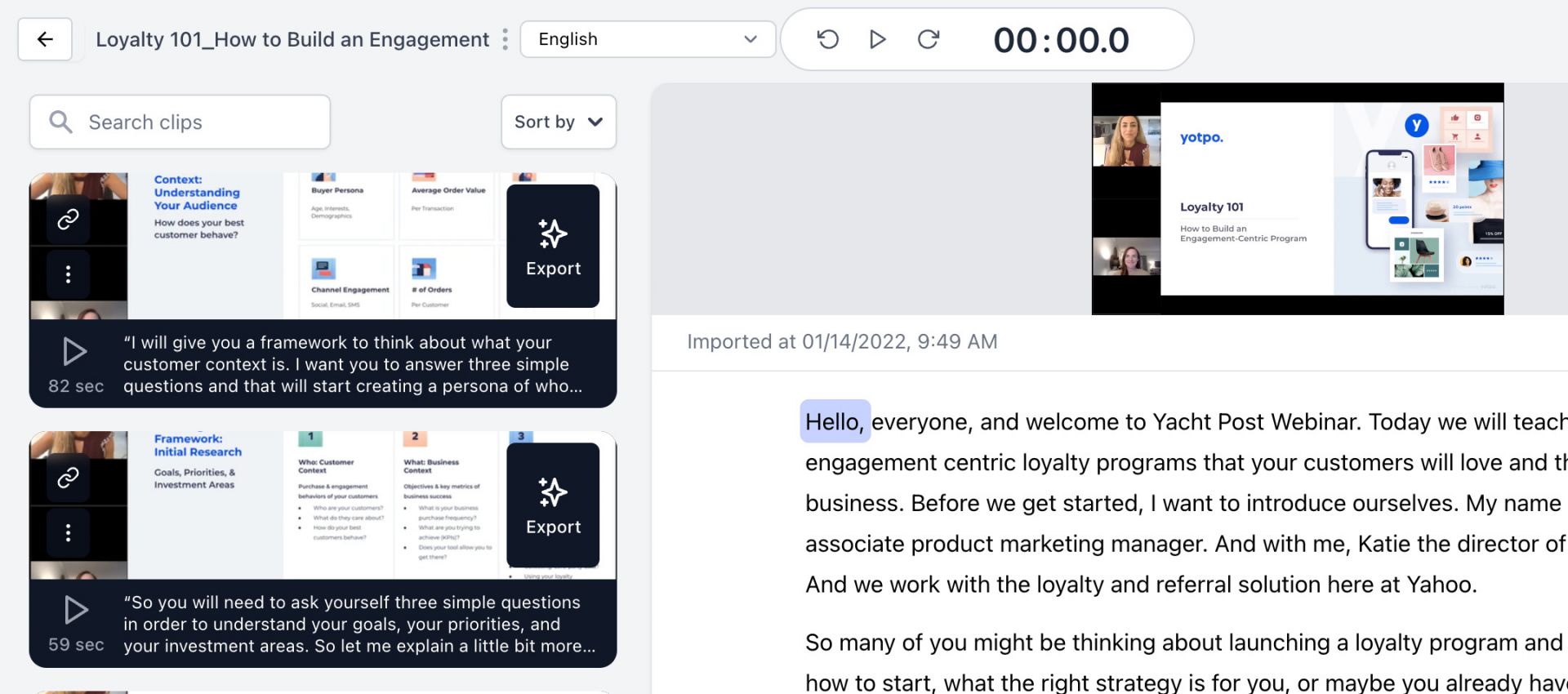The height and width of the screenshot is (694, 1568).
Task: Click the 00:00.0 timer display
Action: tap(1061, 40)
